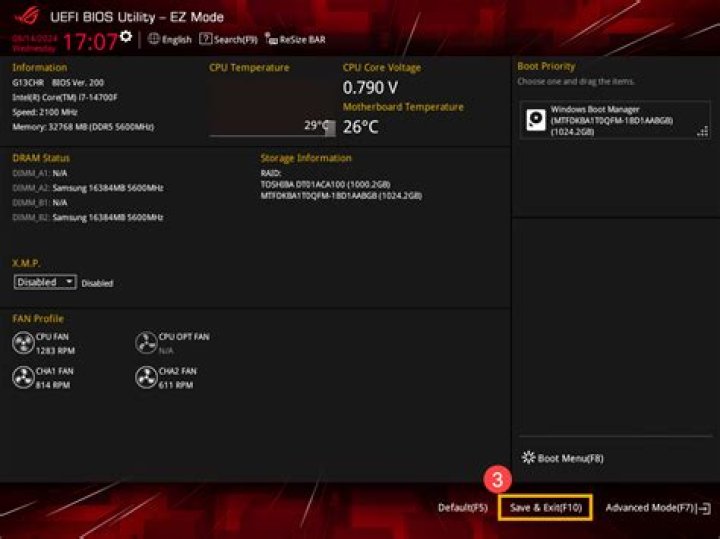
Task: Click Default(F5) button
Action: tap(462, 508)
